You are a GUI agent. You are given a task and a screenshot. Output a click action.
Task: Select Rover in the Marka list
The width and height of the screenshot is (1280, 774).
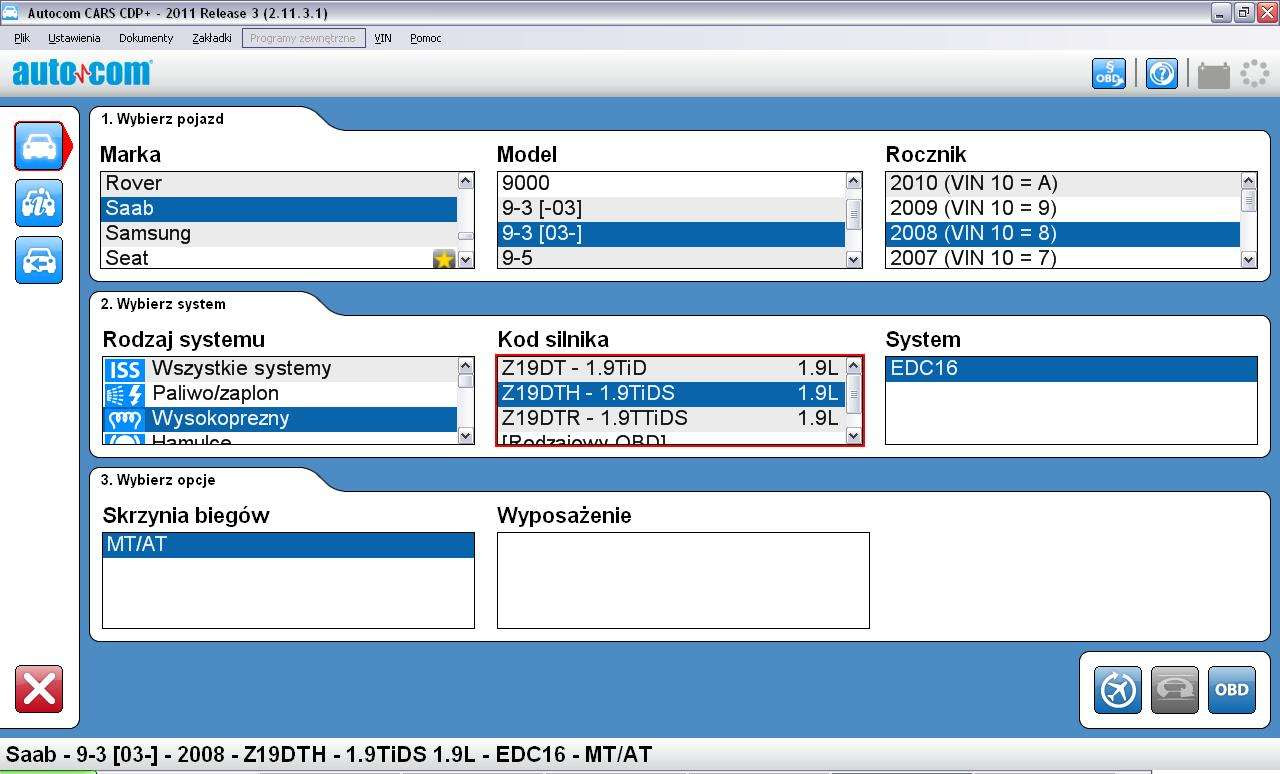pyautogui.click(x=279, y=183)
